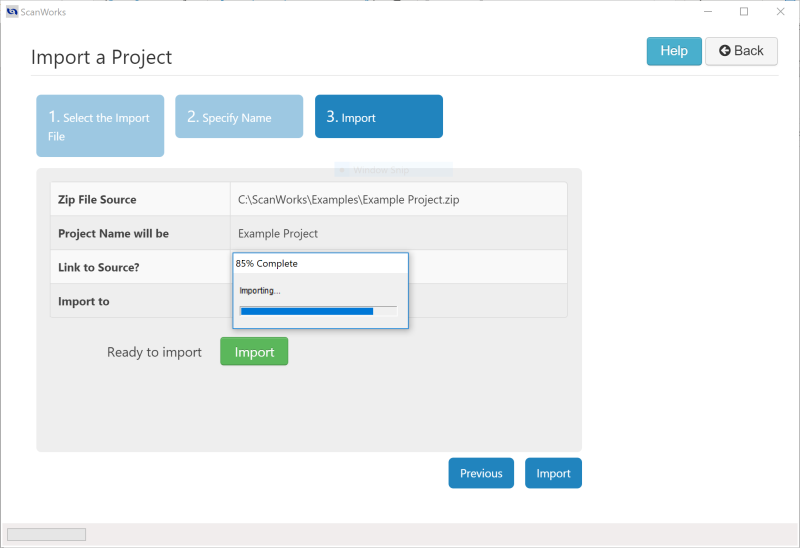Click the Zip File Source label

[97, 200]
